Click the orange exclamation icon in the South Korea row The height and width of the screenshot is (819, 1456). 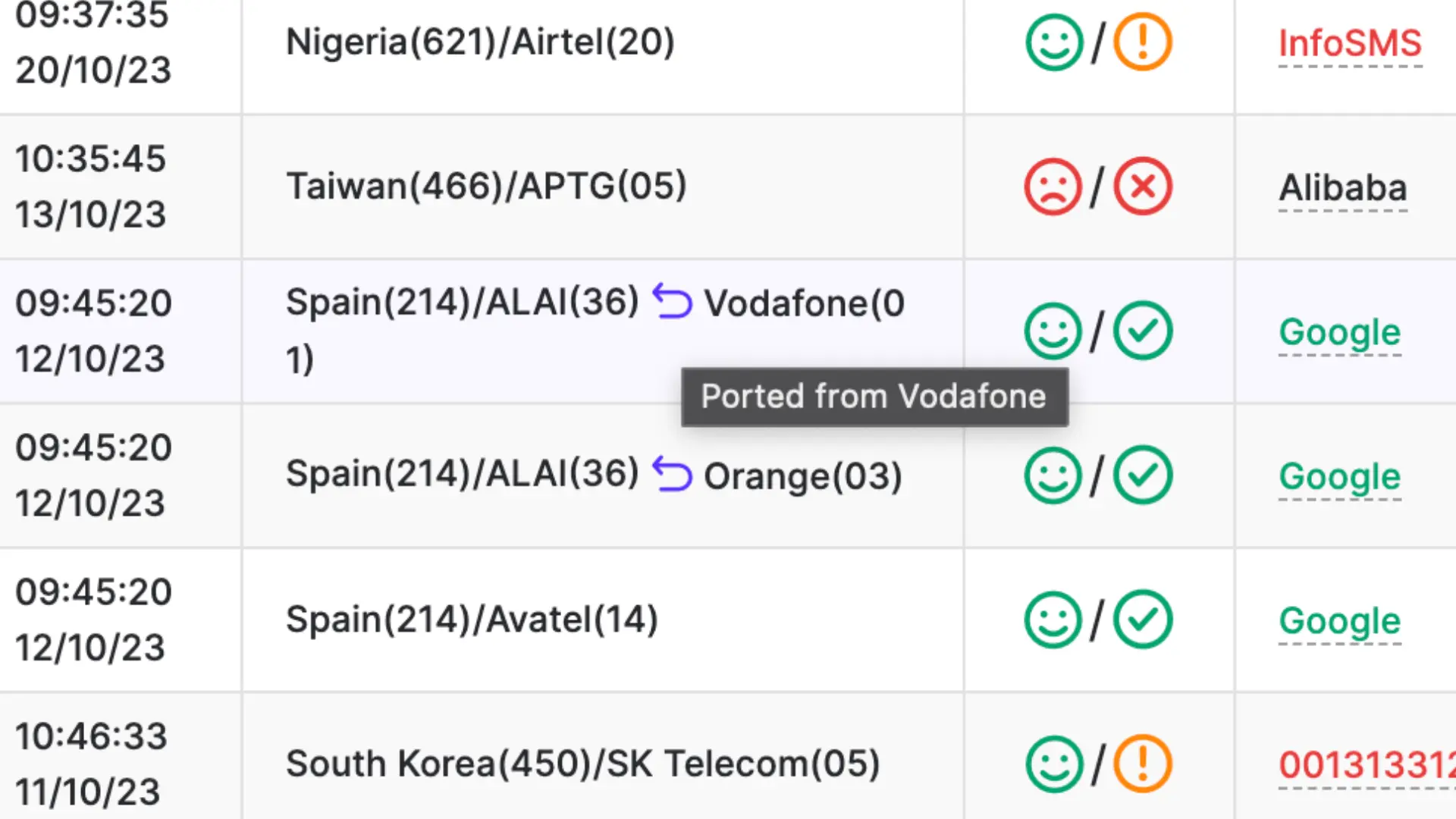pos(1143,764)
